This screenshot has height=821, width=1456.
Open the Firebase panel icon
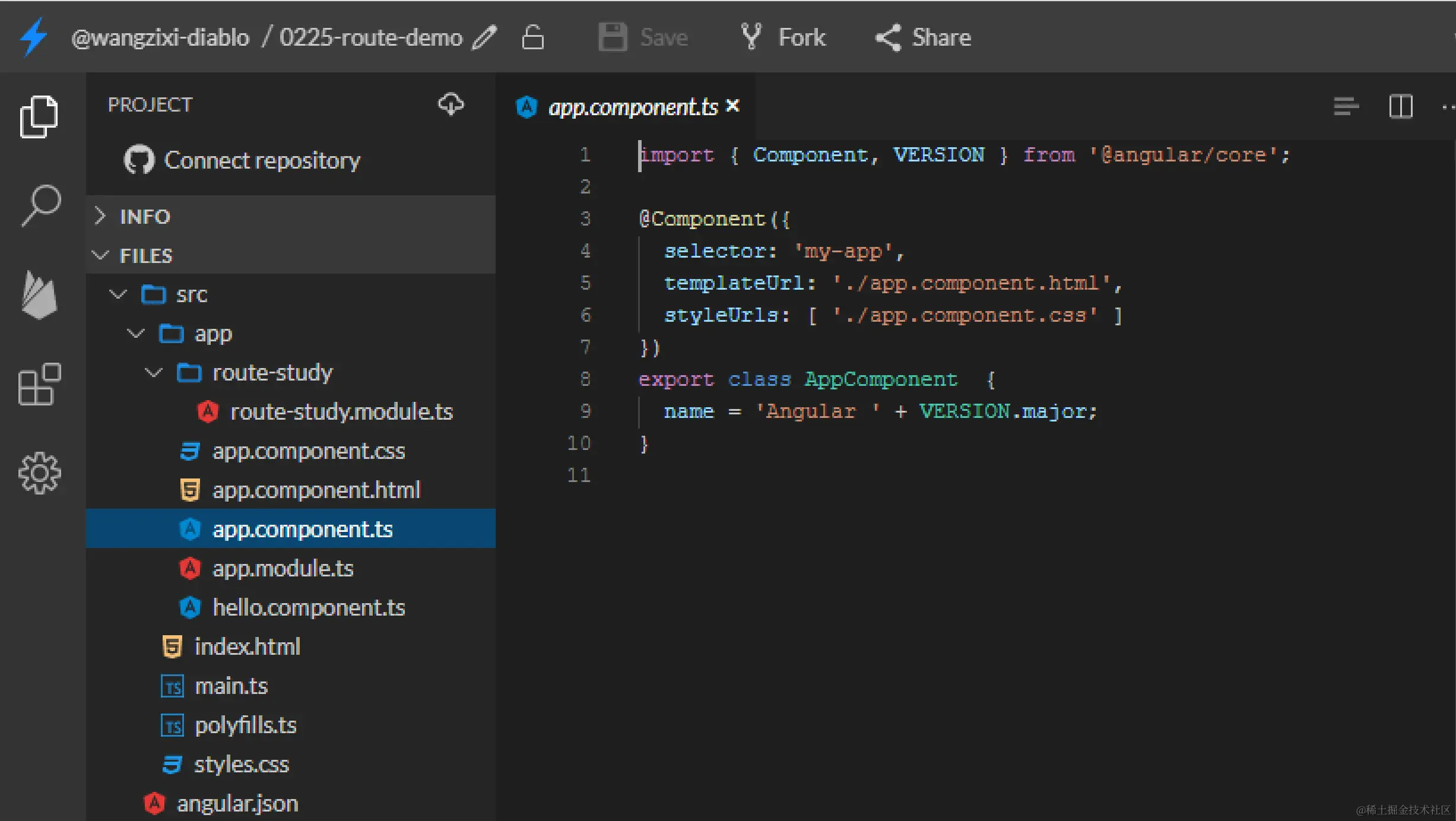[39, 295]
